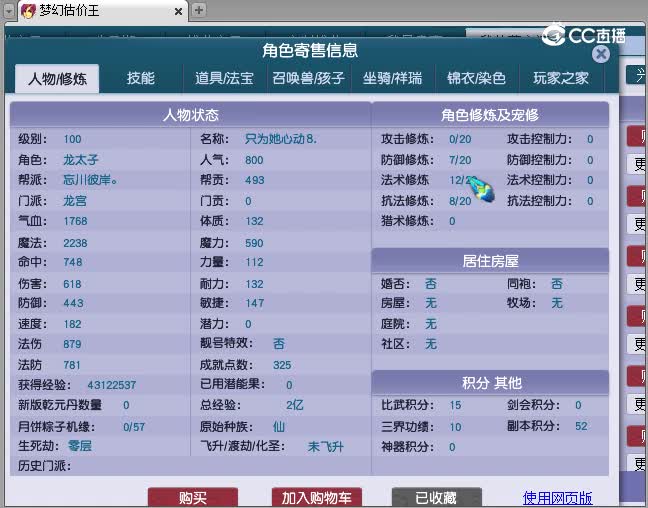
Task: Click the 积分 其他 section header
Action: pos(490,383)
